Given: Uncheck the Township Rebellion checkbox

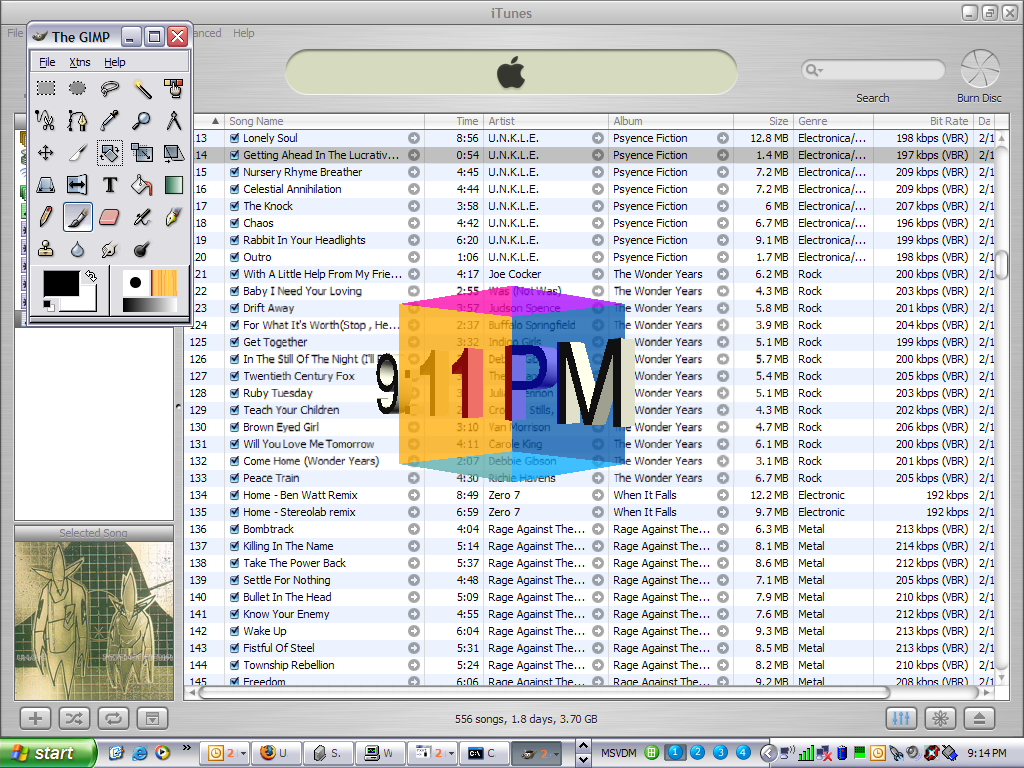Looking at the screenshot, I should point(234,665).
